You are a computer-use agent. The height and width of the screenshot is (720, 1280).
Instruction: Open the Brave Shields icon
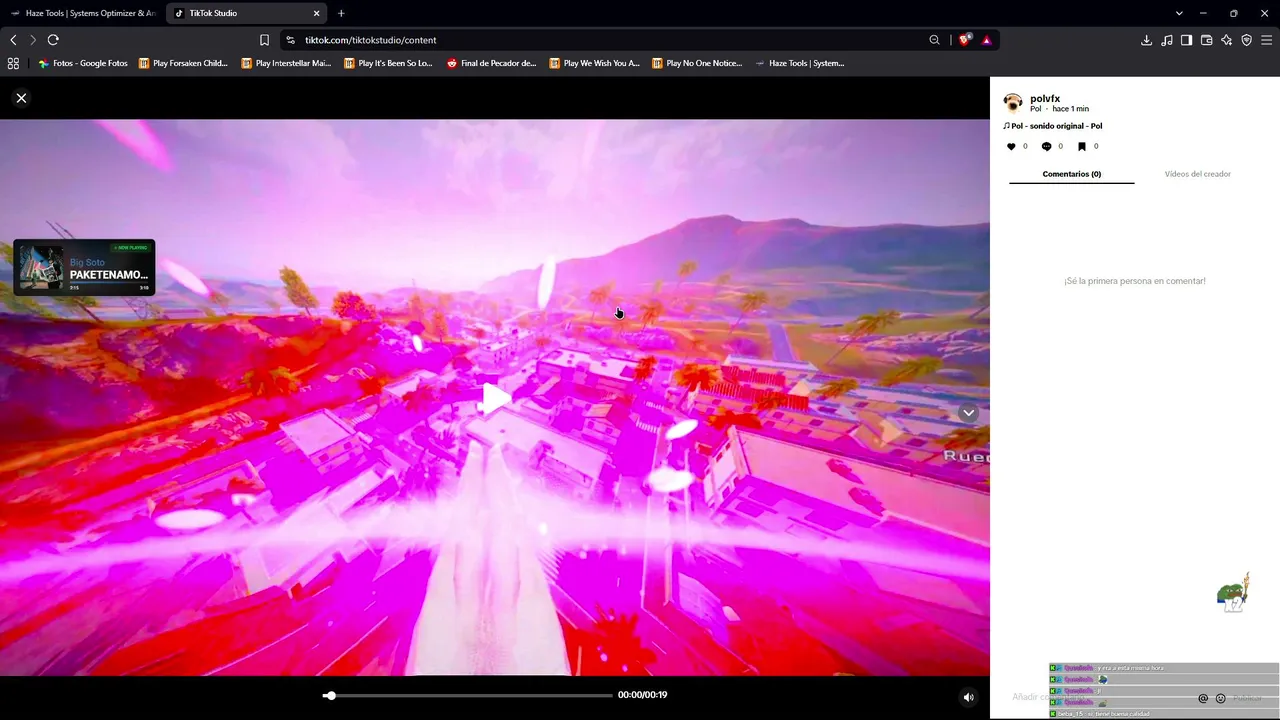pyautogui.click(x=965, y=40)
